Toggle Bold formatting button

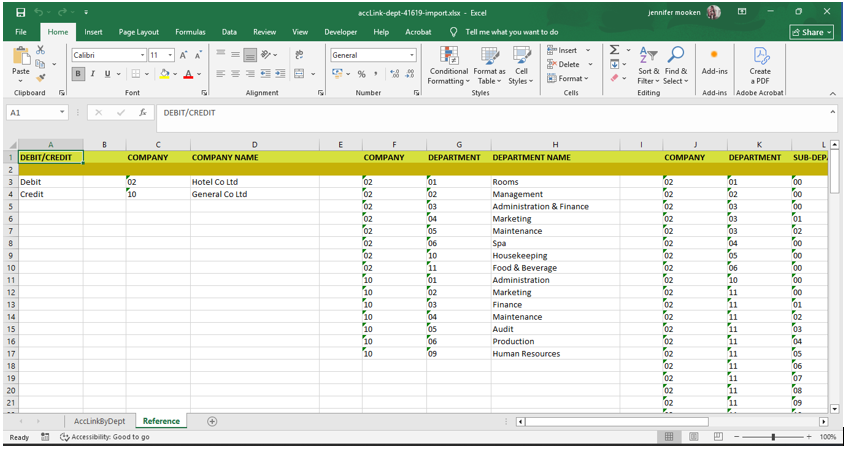click(x=78, y=74)
